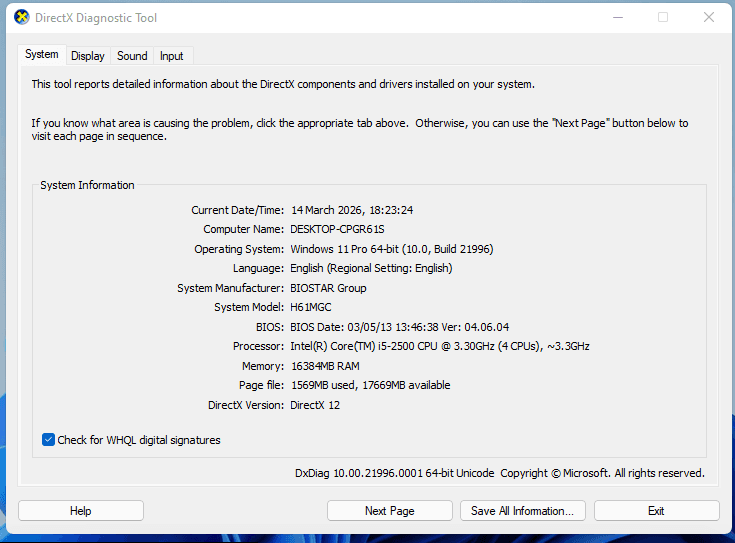Click system model H61MGC

click(311, 307)
